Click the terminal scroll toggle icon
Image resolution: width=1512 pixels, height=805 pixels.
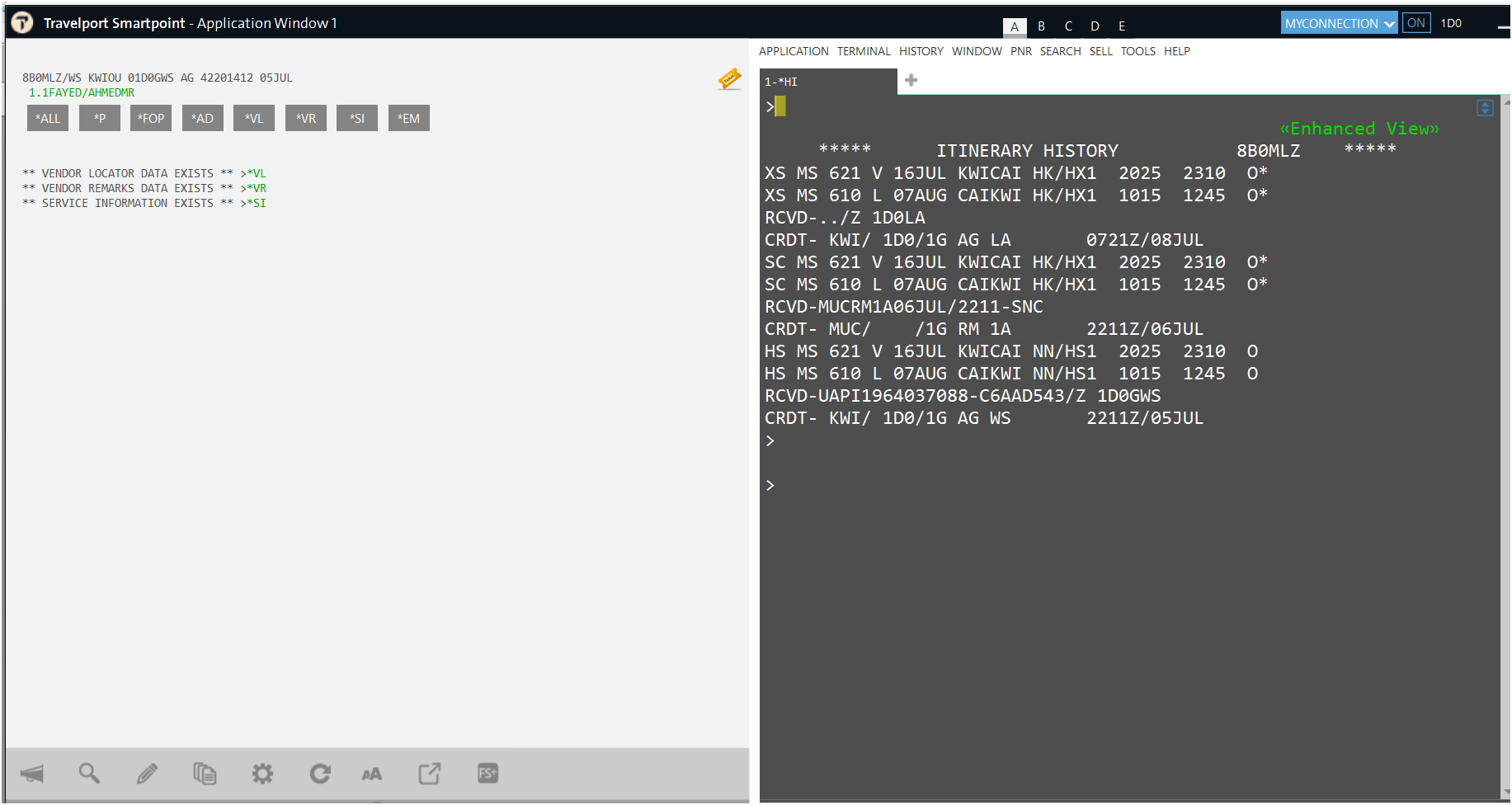(x=1485, y=108)
